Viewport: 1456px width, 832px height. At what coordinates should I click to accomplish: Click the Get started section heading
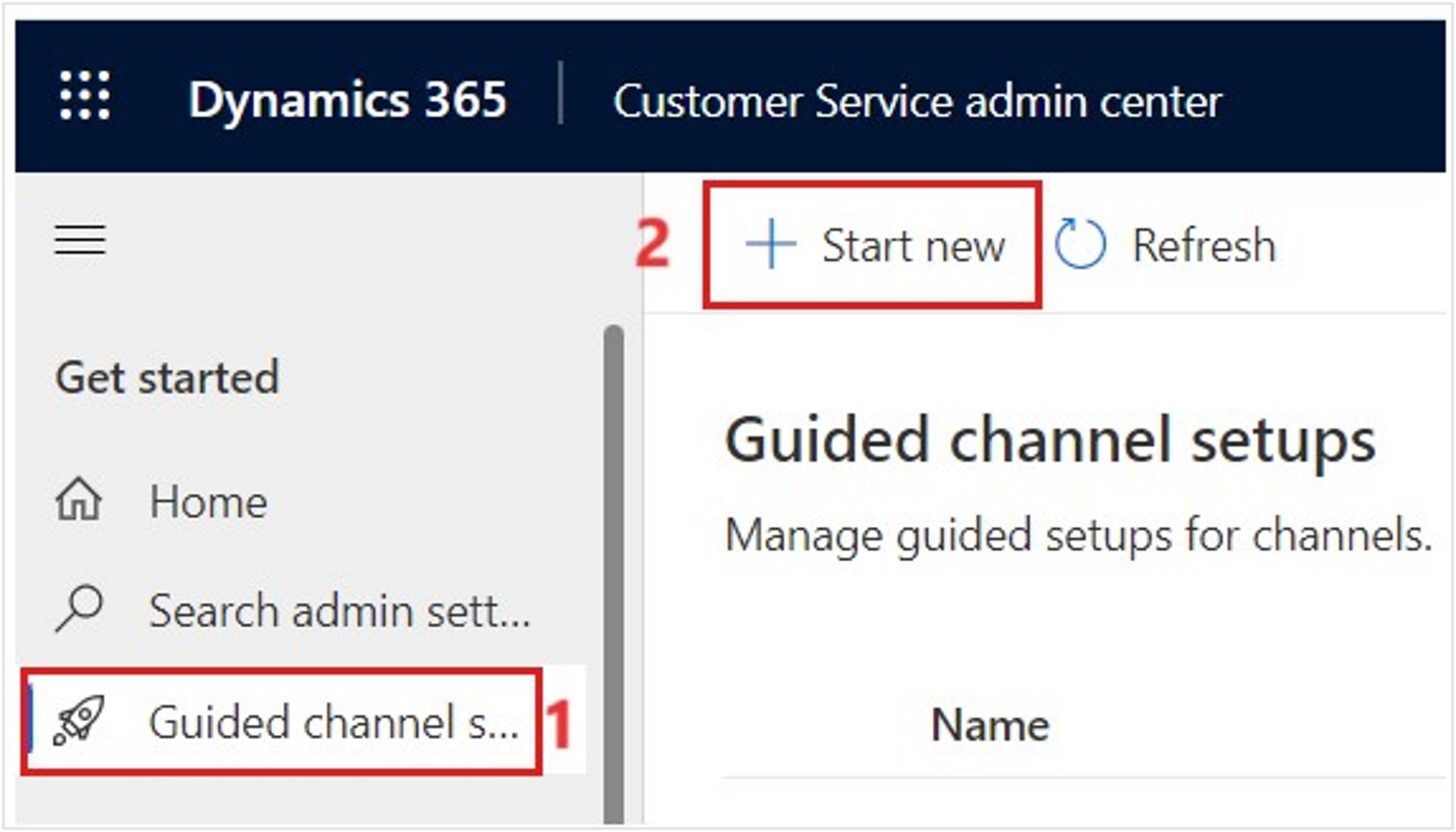[167, 377]
